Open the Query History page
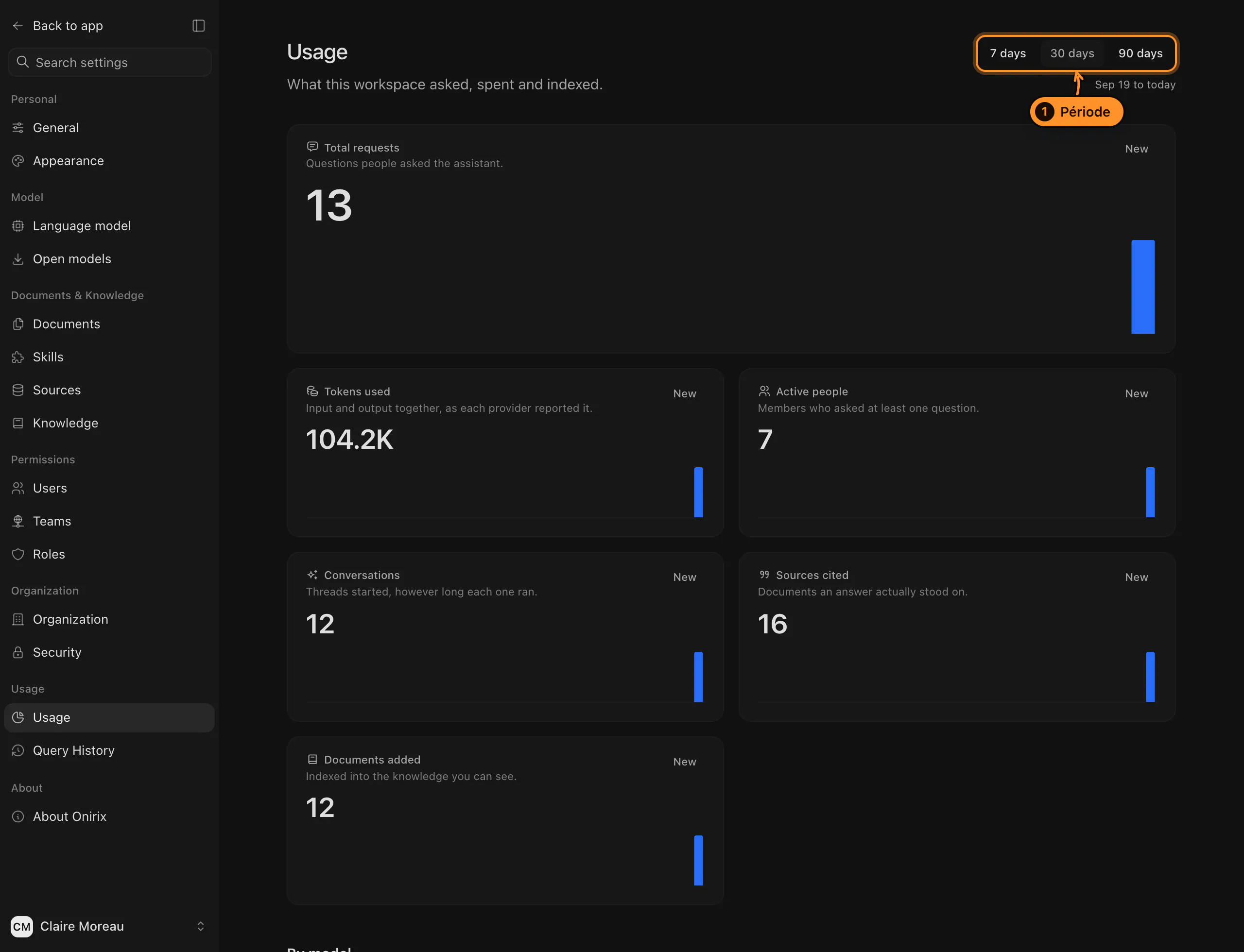The height and width of the screenshot is (952, 1244). [x=109, y=750]
